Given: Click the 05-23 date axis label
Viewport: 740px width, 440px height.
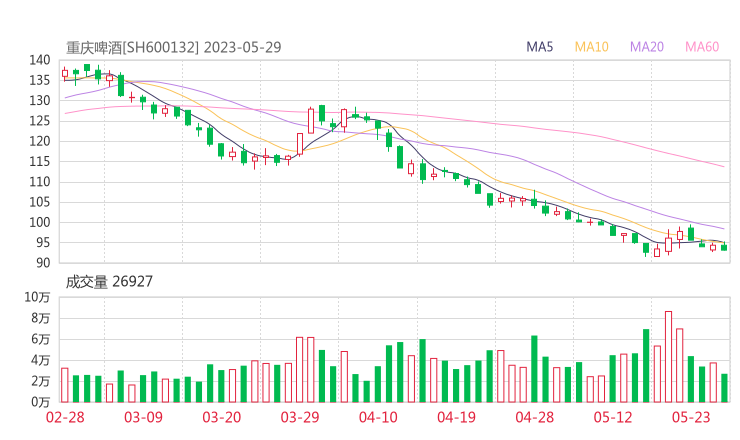Looking at the screenshot, I should pos(691,417).
